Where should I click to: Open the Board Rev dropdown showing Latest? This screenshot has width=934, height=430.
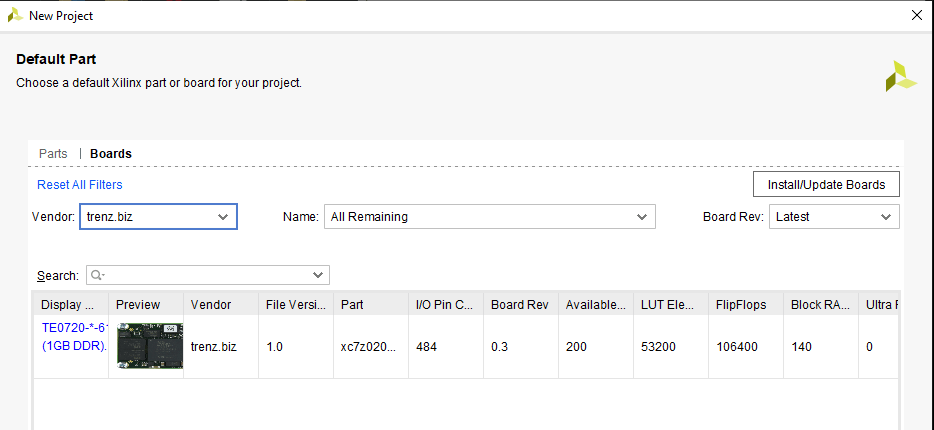pyautogui.click(x=834, y=217)
